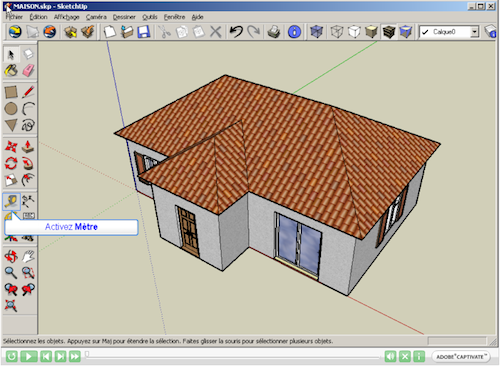Switch to Wireframe display mode
The image size is (500, 366).
point(337,32)
